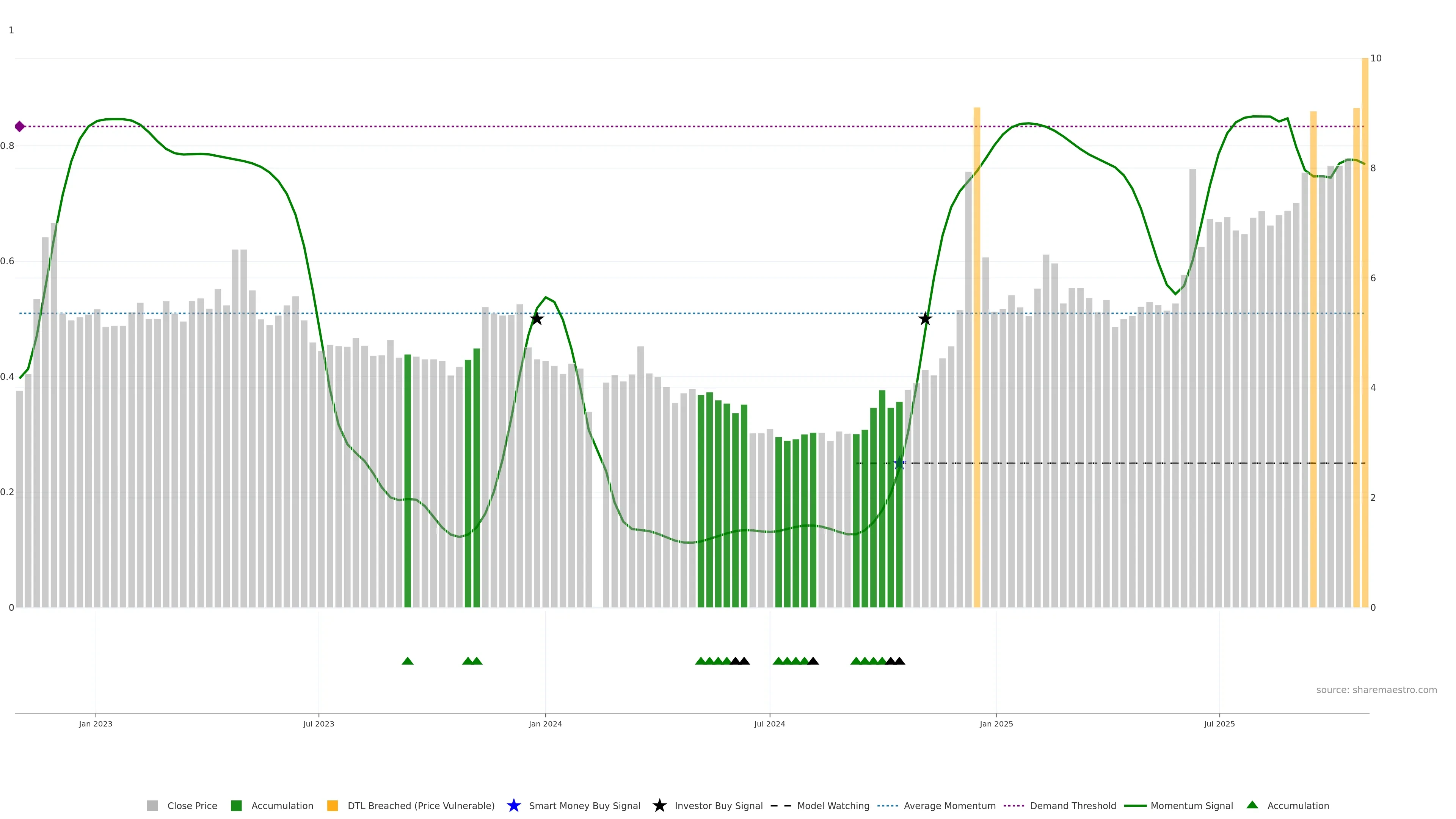Click the Jul 2024 axis label
This screenshot has height=819, width=1456.
click(x=769, y=724)
